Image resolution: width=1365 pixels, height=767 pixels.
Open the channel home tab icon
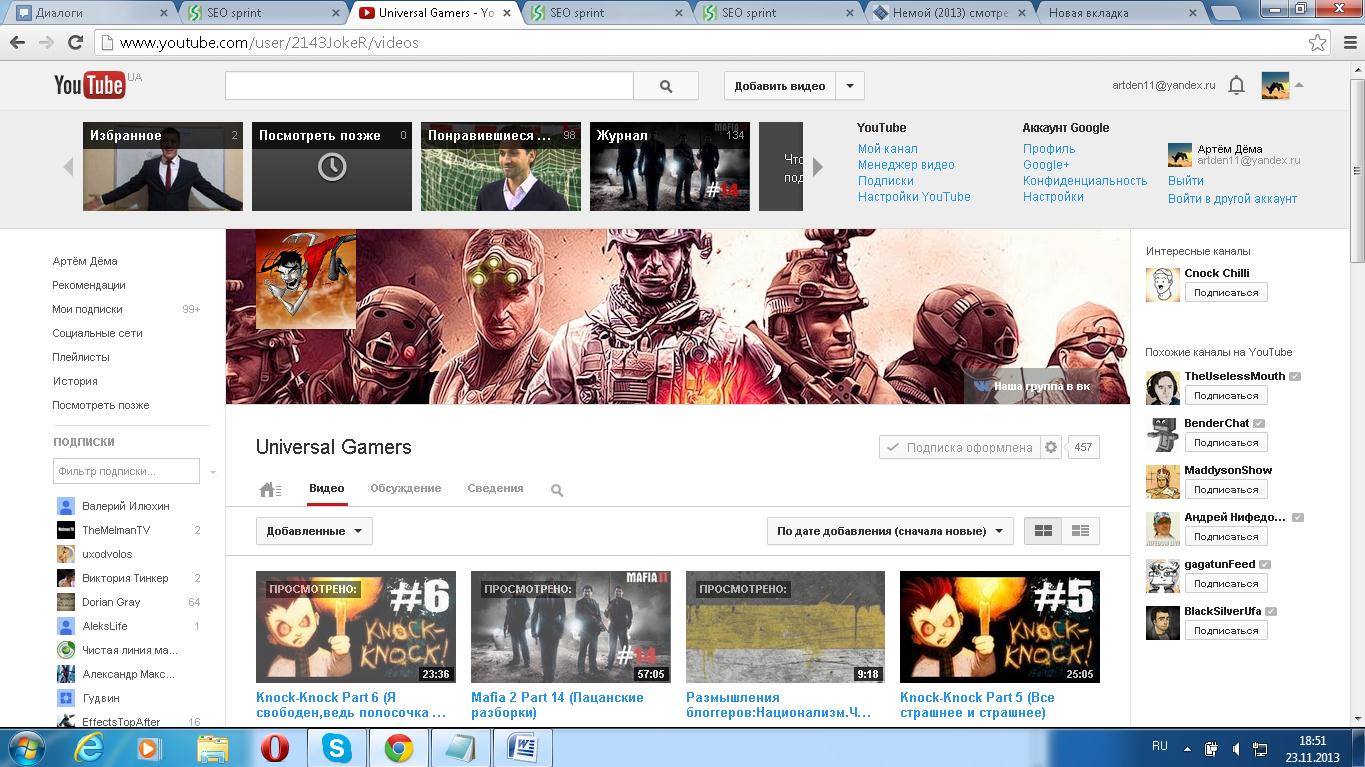(269, 489)
